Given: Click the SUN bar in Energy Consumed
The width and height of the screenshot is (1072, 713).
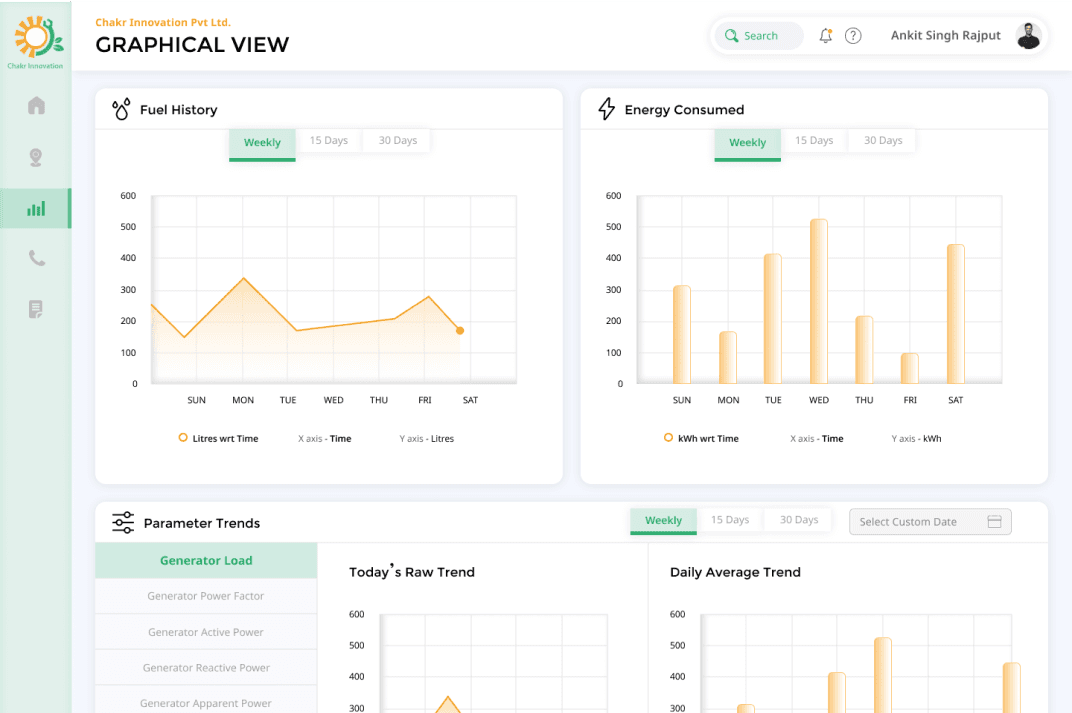Looking at the screenshot, I should (682, 334).
